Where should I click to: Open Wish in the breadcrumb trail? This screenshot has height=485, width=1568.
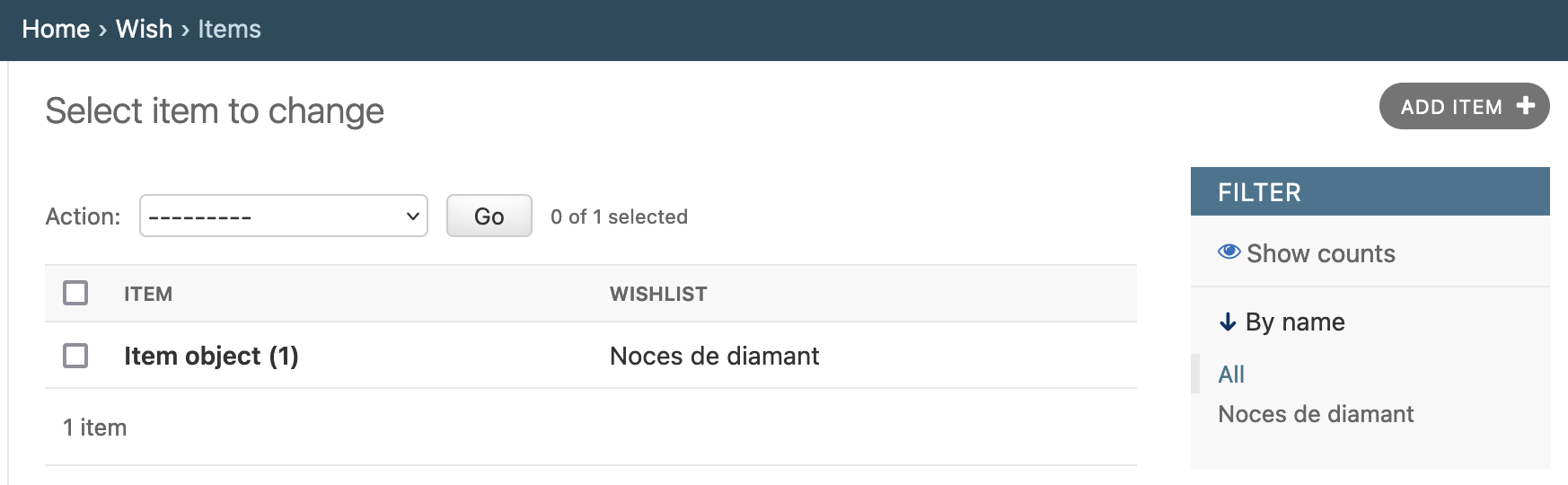pyautogui.click(x=144, y=29)
